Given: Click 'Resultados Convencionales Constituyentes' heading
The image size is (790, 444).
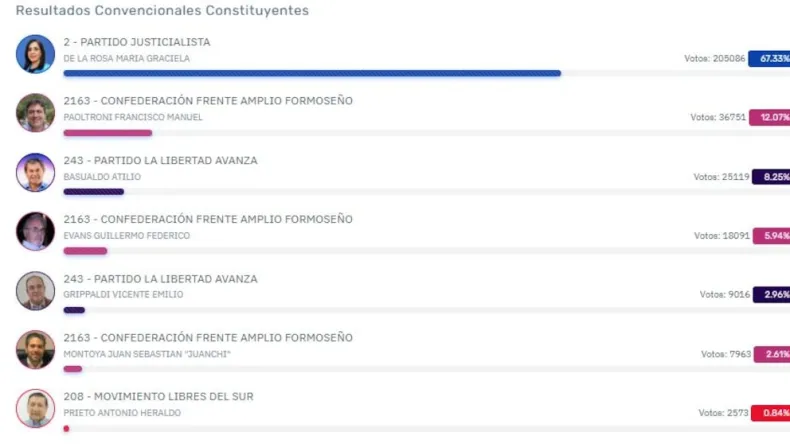Looking at the screenshot, I should [162, 11].
